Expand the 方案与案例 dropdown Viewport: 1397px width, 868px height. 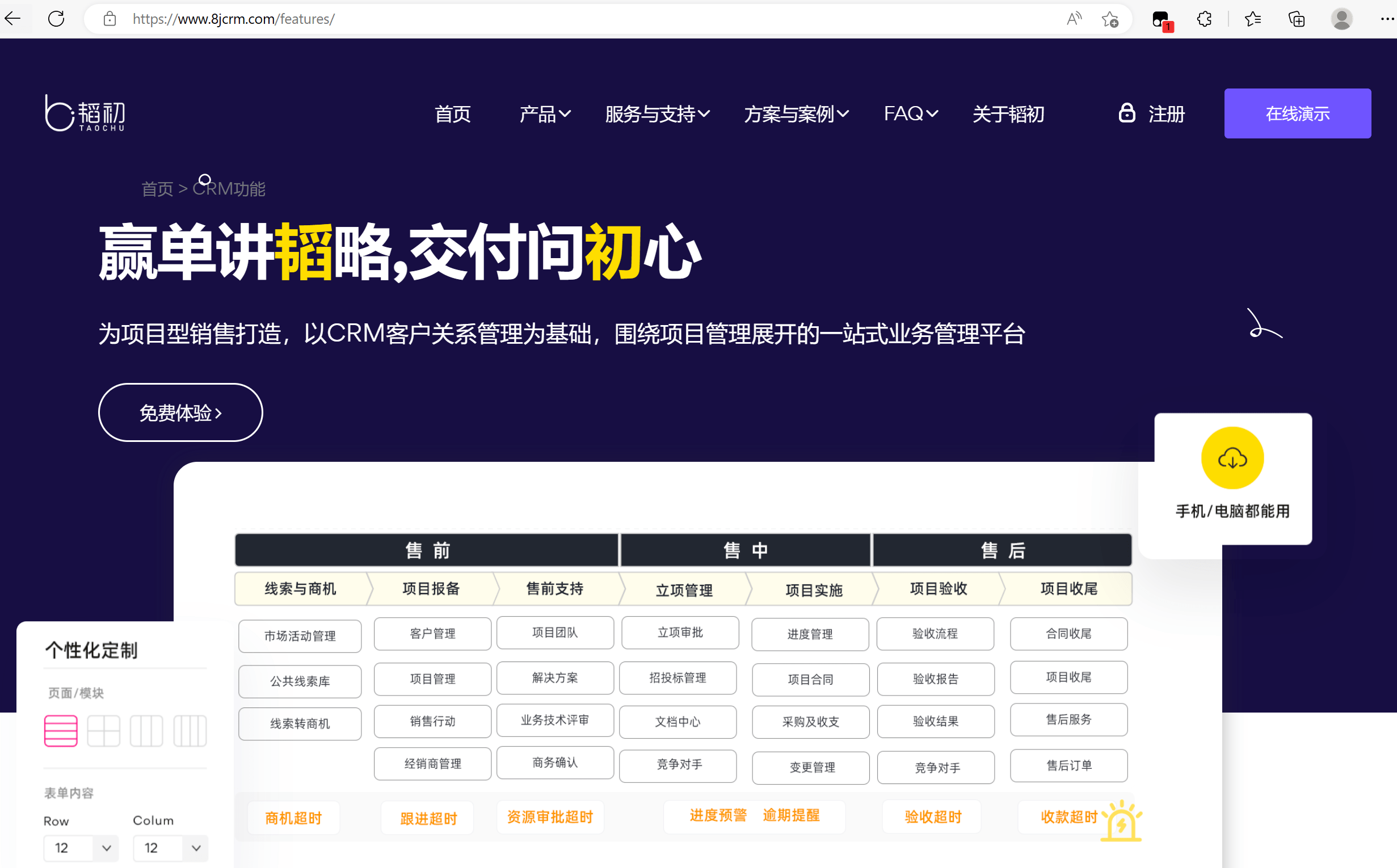pos(795,112)
